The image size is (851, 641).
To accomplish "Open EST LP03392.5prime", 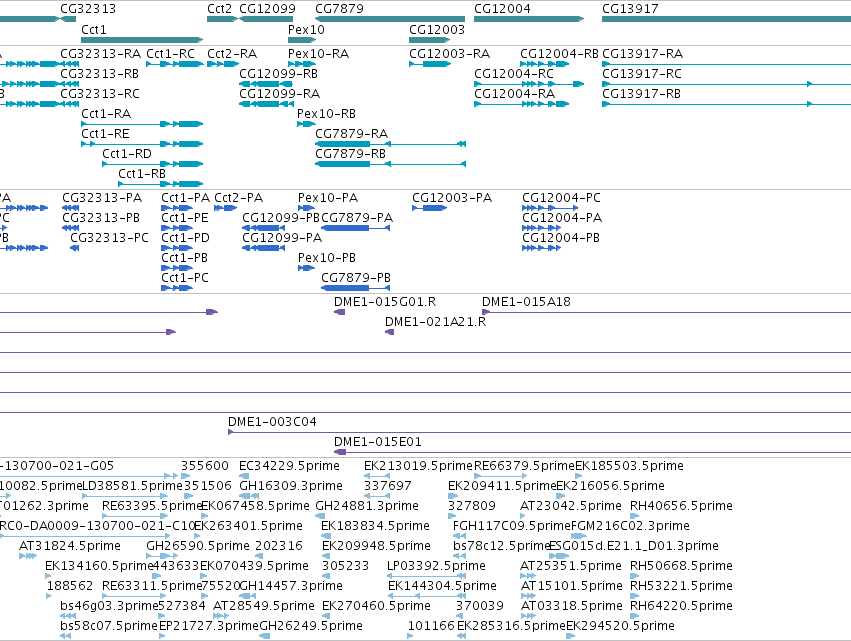I will point(436,566).
